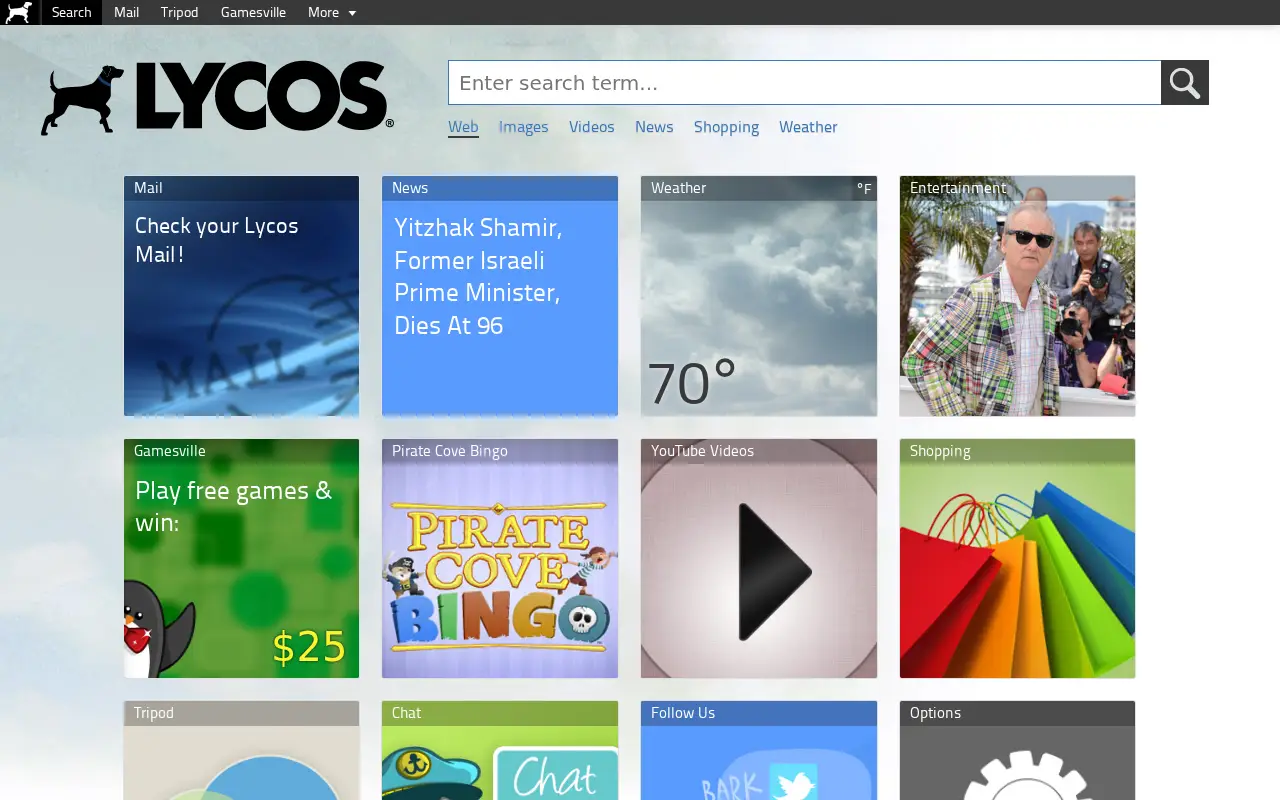The height and width of the screenshot is (800, 1280).
Task: Open Mail from the top navigation bar
Action: 126,12
